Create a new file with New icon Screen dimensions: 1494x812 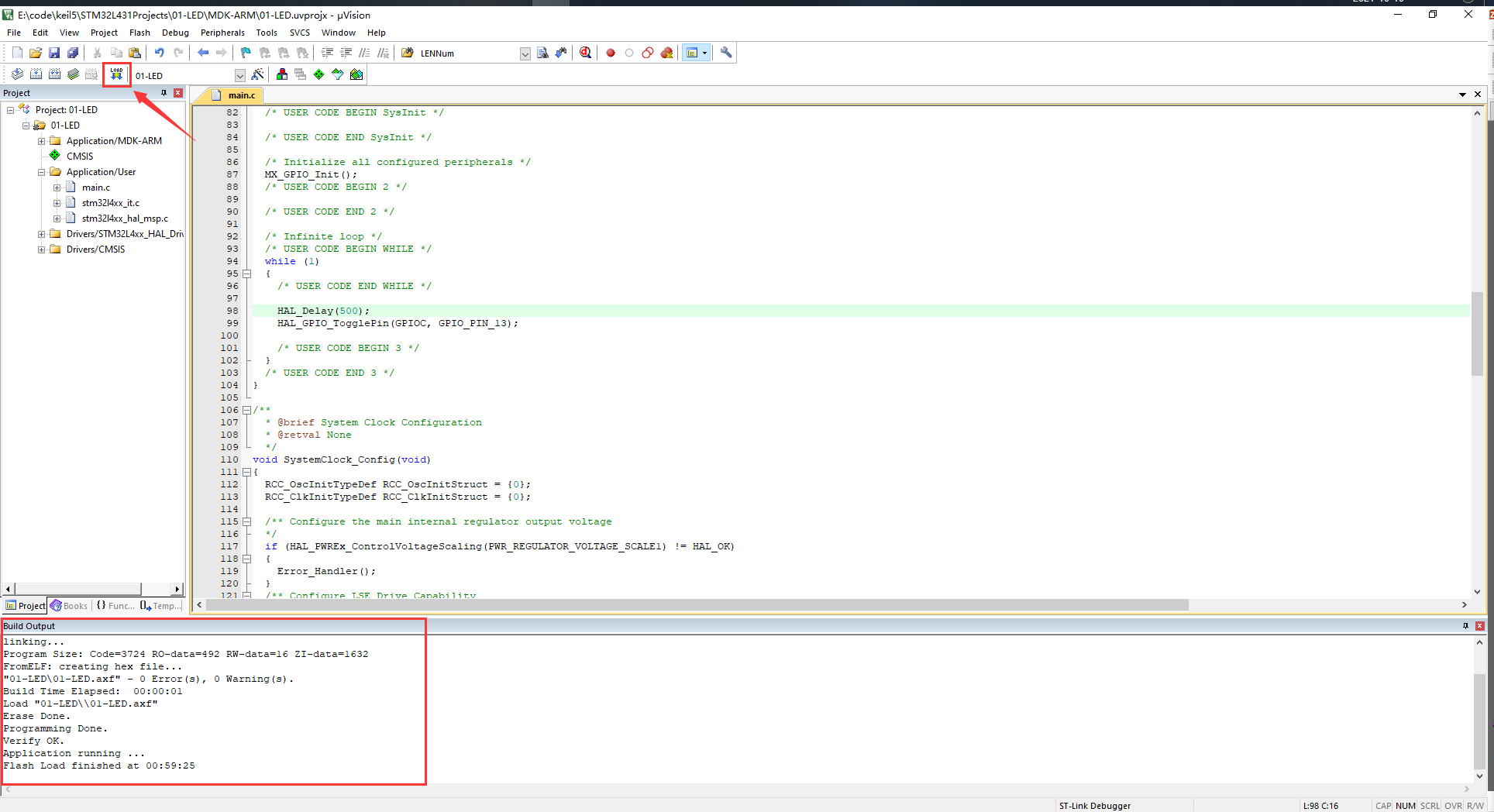17,53
